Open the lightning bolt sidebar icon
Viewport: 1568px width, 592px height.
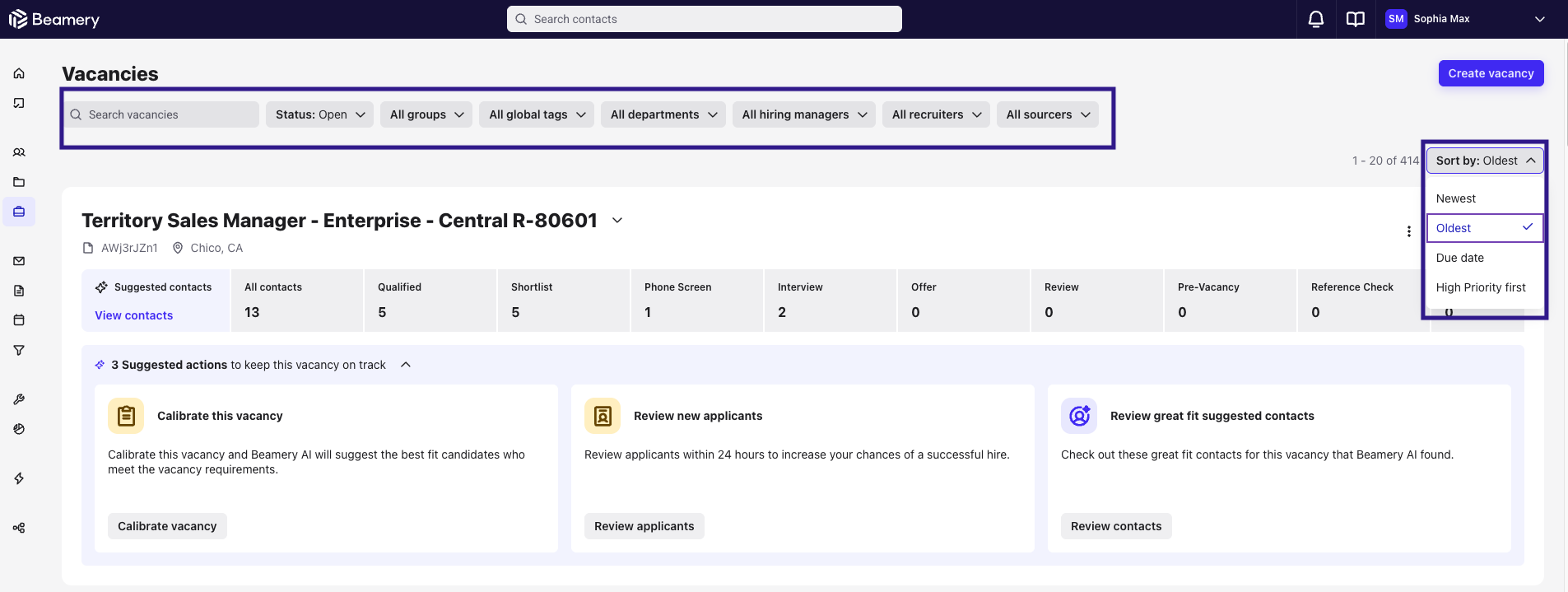pos(19,478)
